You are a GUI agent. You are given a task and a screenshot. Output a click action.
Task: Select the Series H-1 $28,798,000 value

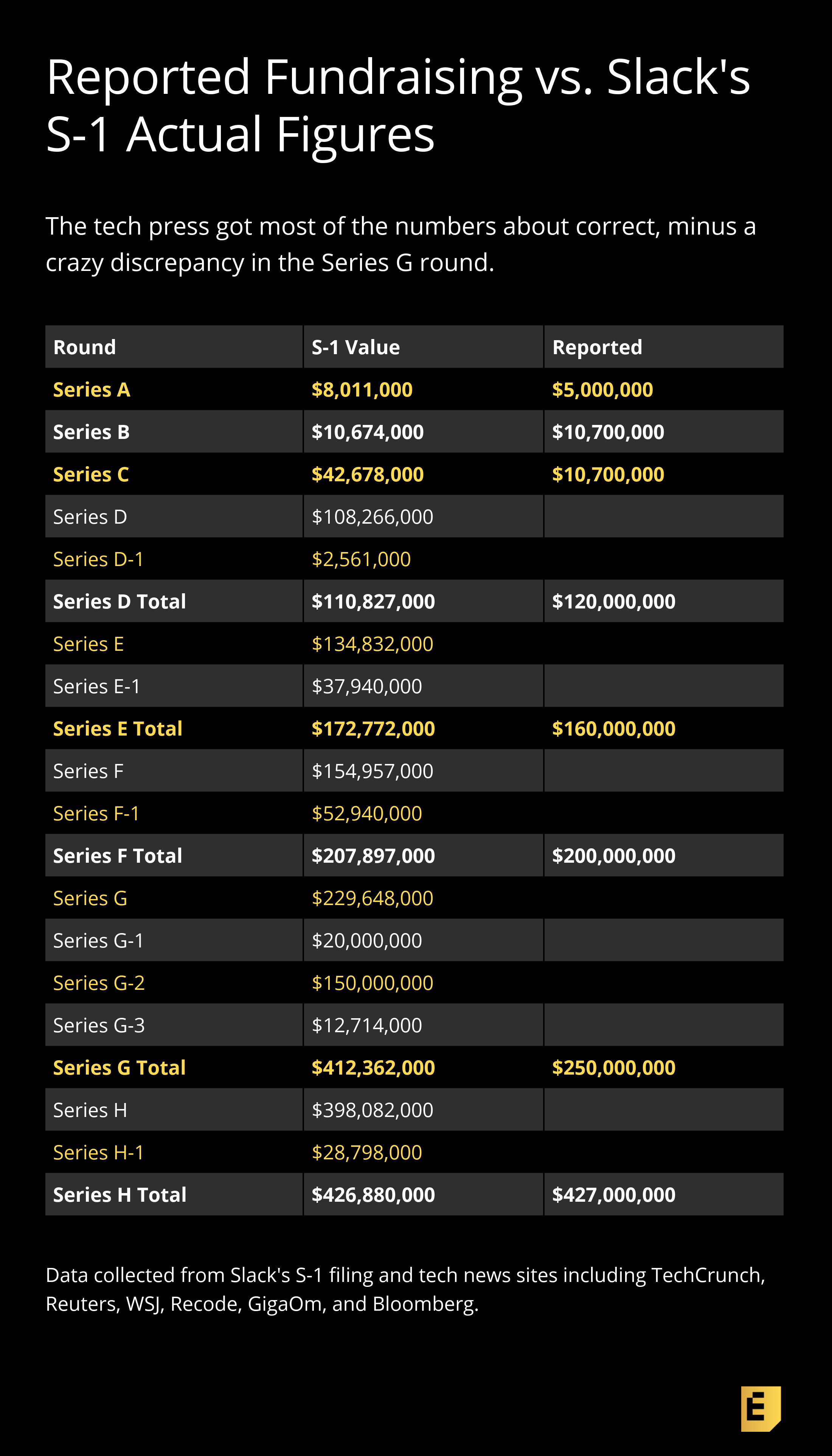(367, 1152)
